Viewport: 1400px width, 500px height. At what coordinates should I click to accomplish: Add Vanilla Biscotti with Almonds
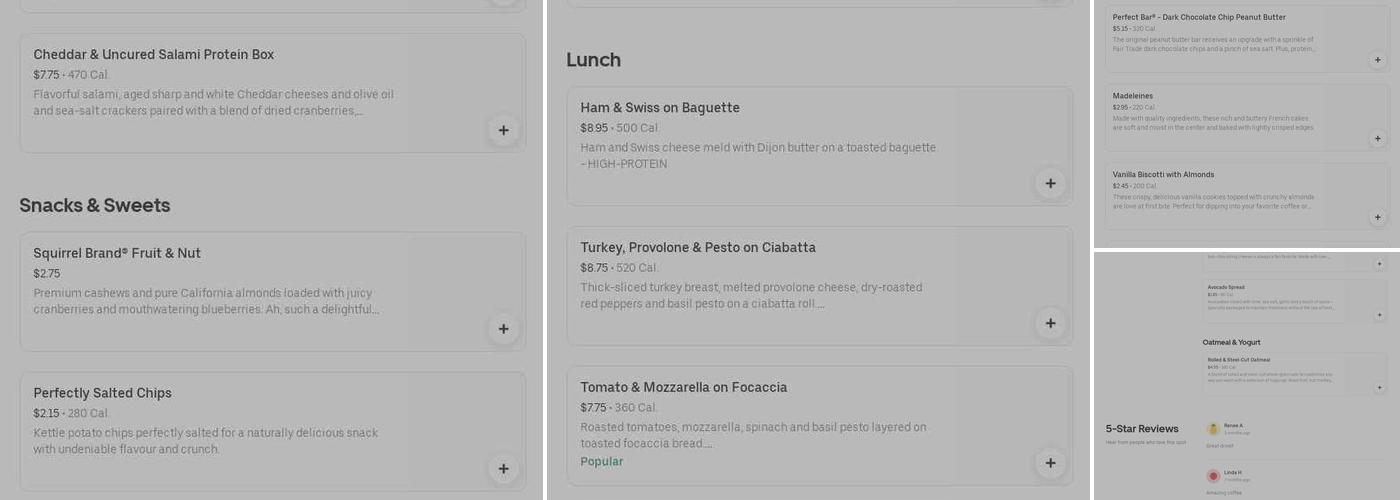(1377, 217)
